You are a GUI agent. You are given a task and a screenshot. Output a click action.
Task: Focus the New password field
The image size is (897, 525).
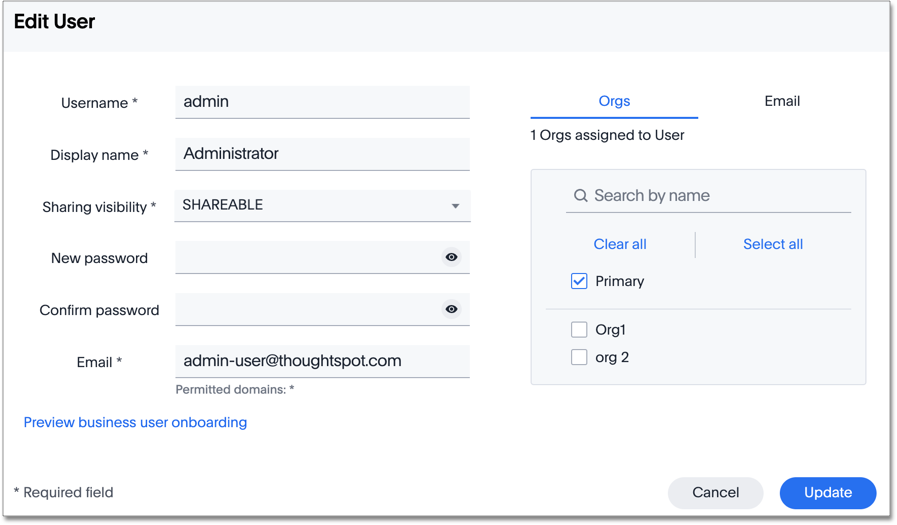[x=305, y=258]
